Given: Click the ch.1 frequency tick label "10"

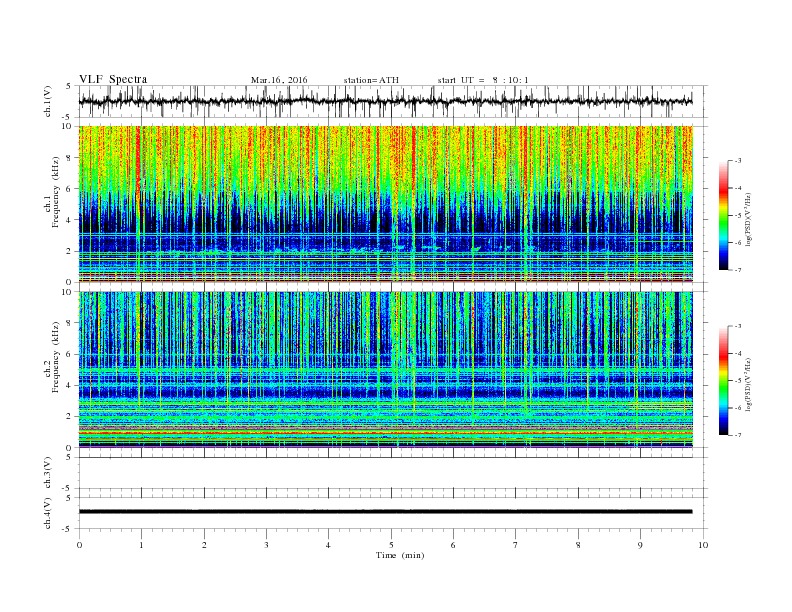Looking at the screenshot, I should [69, 126].
